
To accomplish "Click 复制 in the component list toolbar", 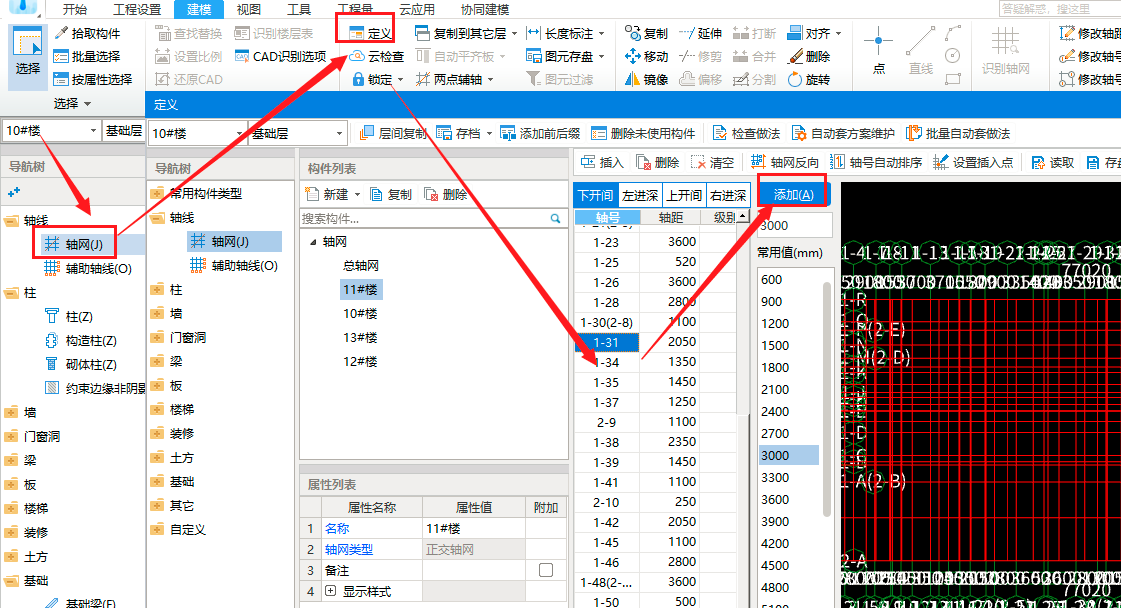I will coord(390,195).
